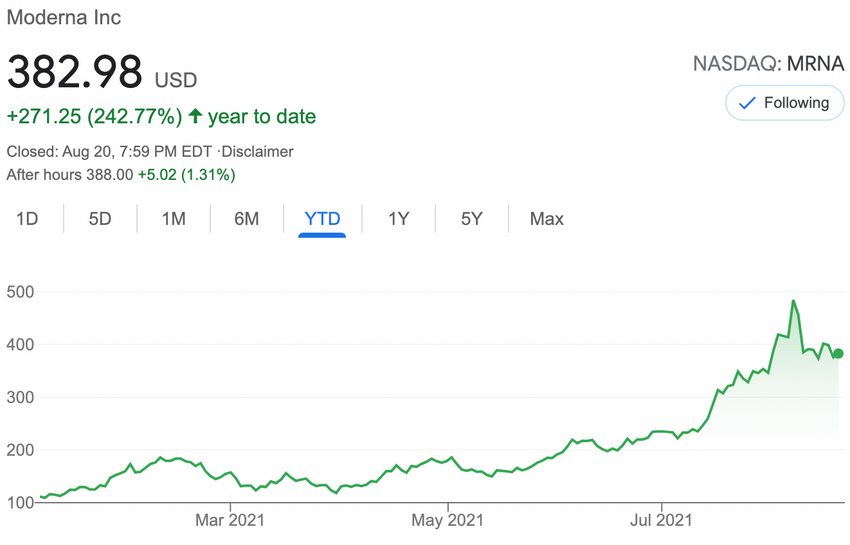Click the NASDAQ: MRNA ticker label
The image size is (850, 545).
tap(768, 65)
